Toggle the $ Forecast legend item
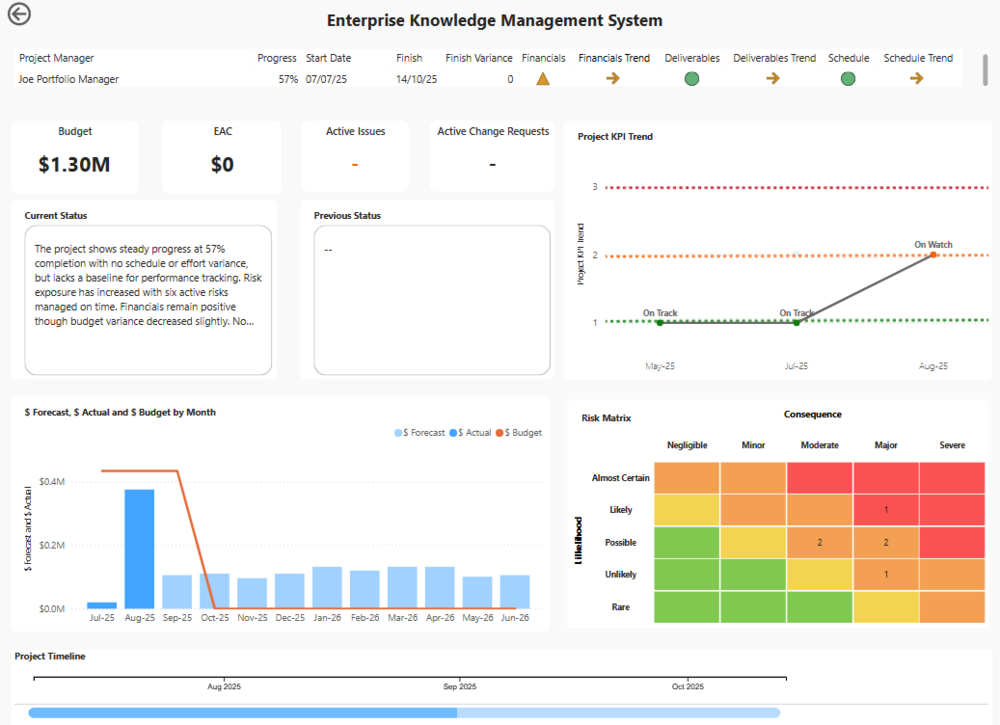 tap(420, 433)
